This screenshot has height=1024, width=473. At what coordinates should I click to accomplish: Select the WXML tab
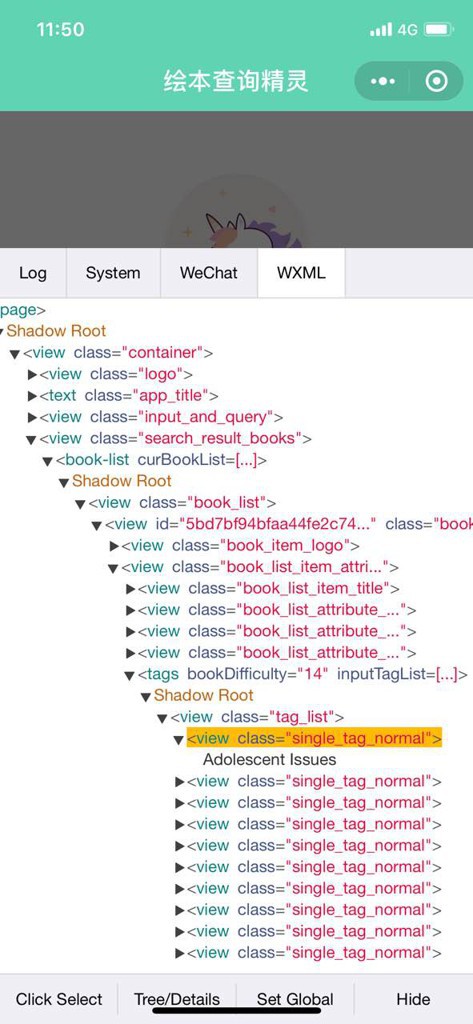point(301,273)
